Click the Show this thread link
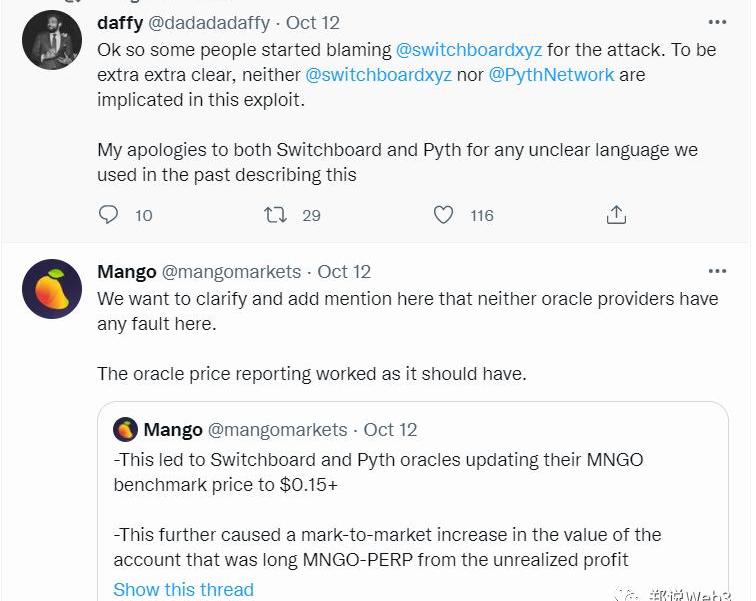Viewport: 756px width, 601px height. 183,589
